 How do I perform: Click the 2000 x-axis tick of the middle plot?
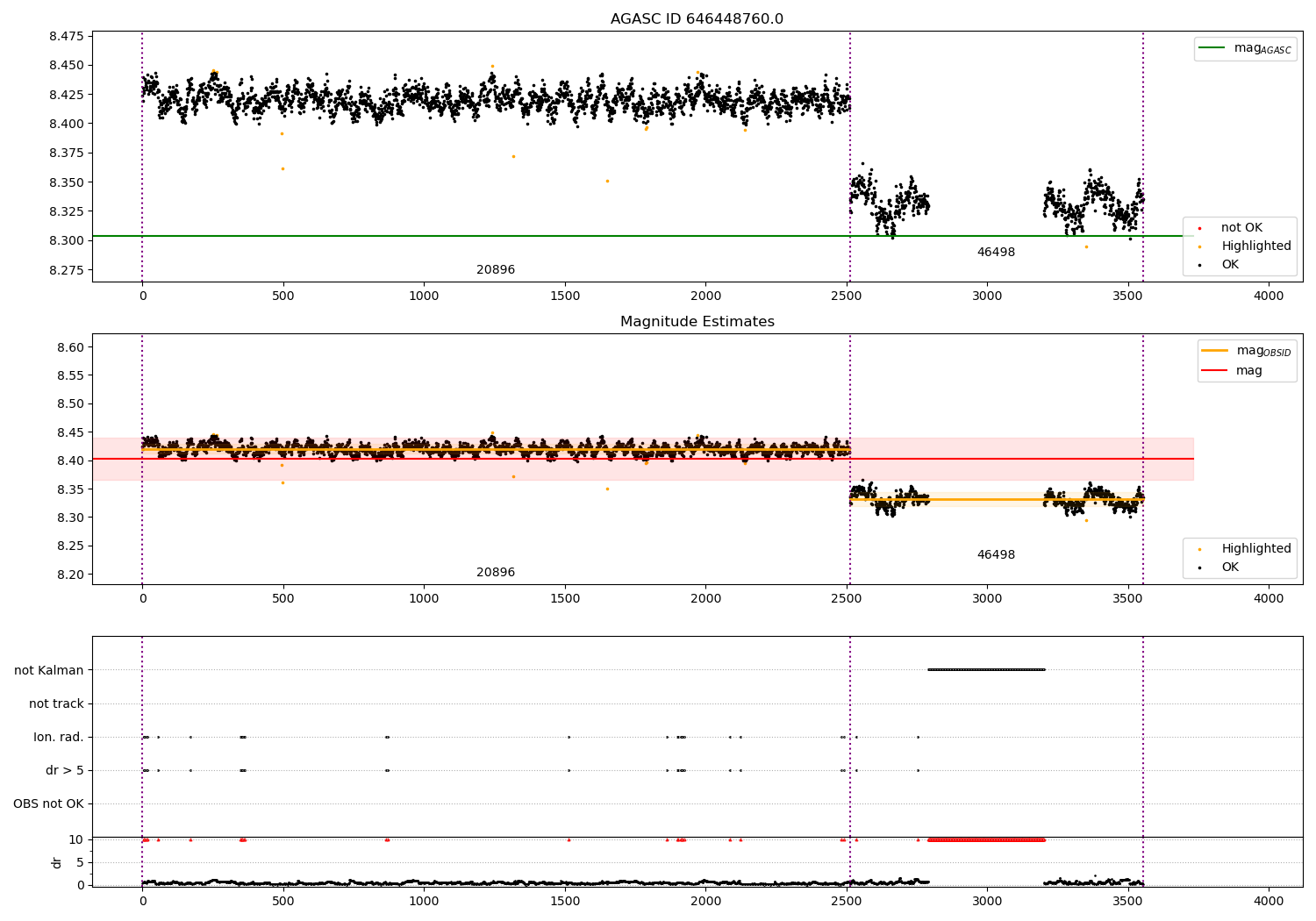[x=705, y=599]
